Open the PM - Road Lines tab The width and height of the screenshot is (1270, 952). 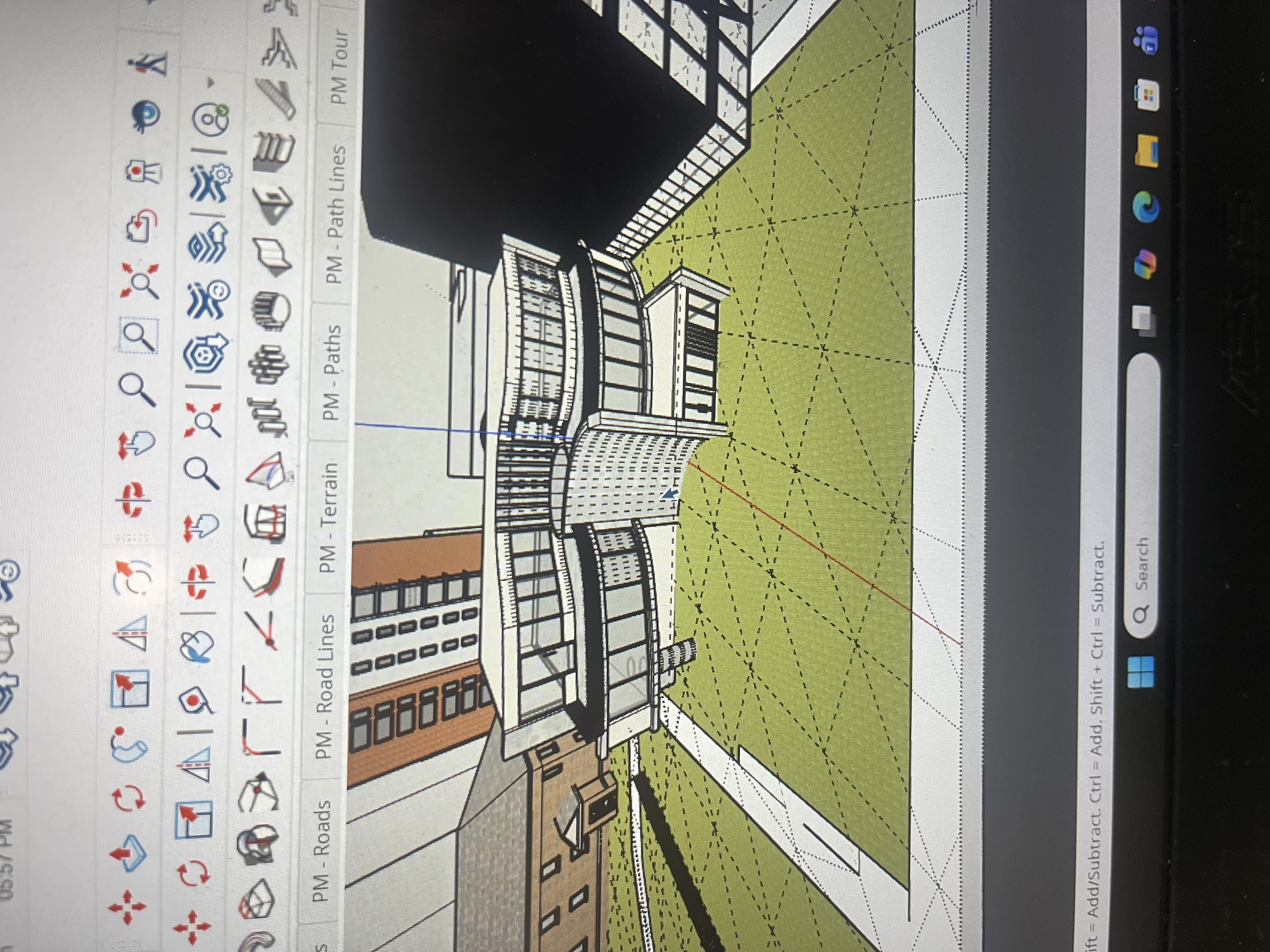pyautogui.click(x=325, y=686)
